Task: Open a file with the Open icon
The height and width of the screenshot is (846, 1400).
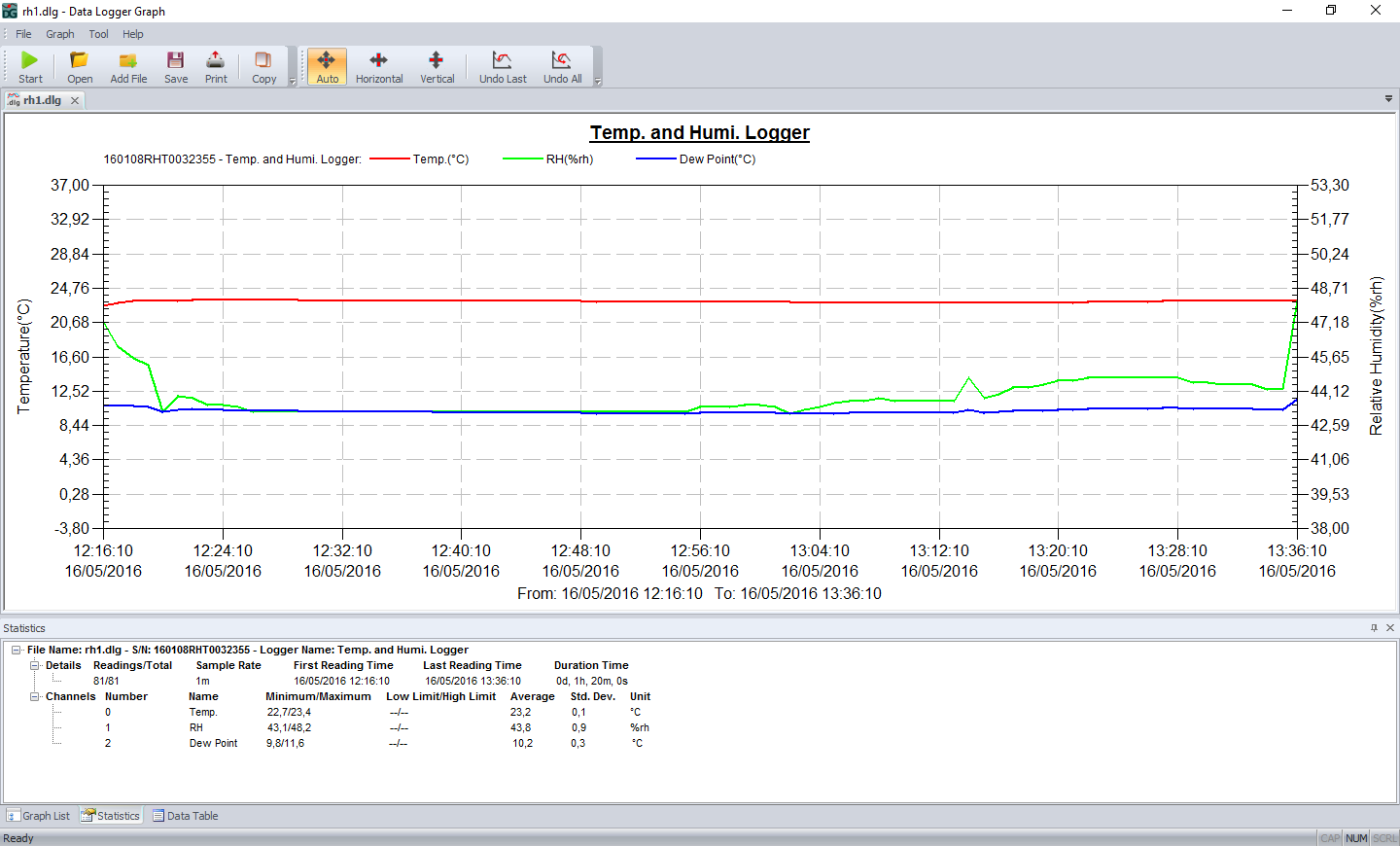Action: pyautogui.click(x=80, y=61)
